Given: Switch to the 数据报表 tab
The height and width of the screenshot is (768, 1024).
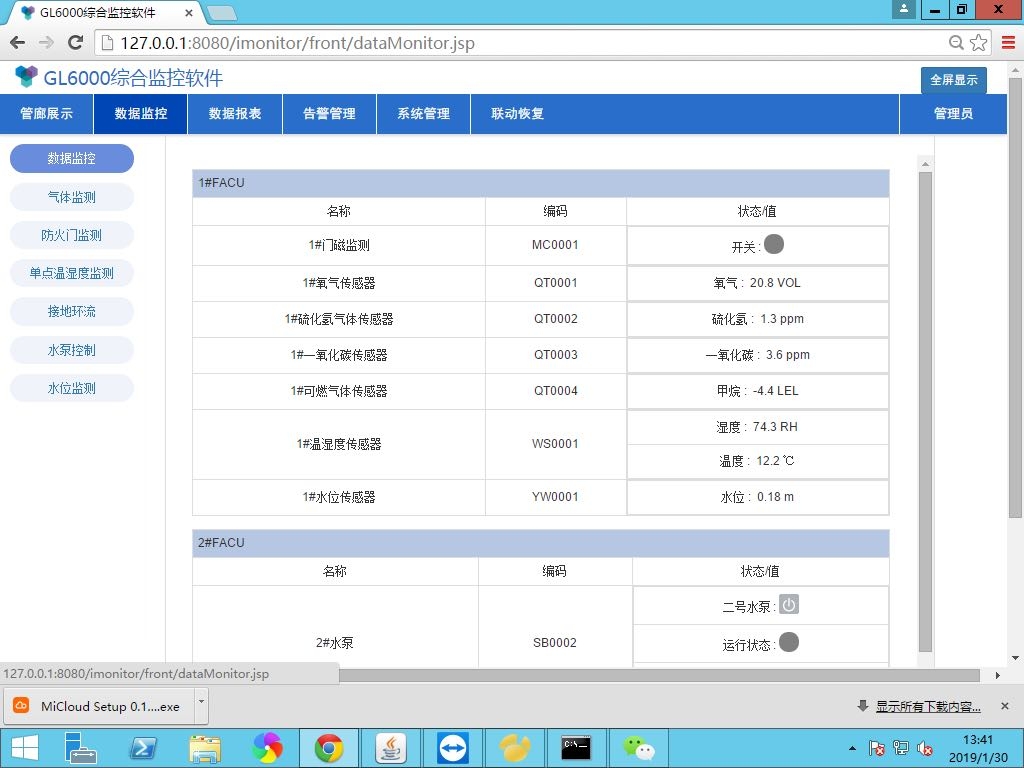Looking at the screenshot, I should (235, 114).
